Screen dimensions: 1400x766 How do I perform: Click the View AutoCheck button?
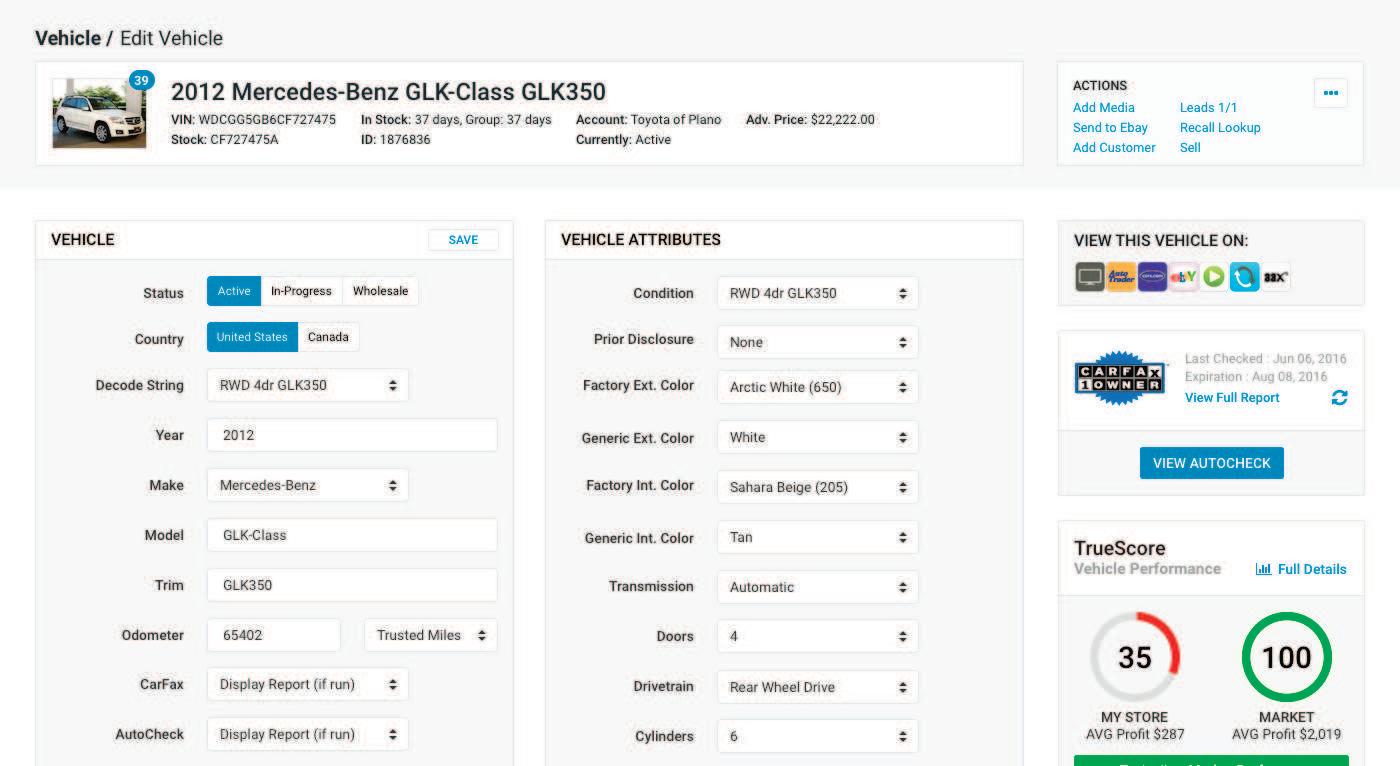pos(1212,463)
